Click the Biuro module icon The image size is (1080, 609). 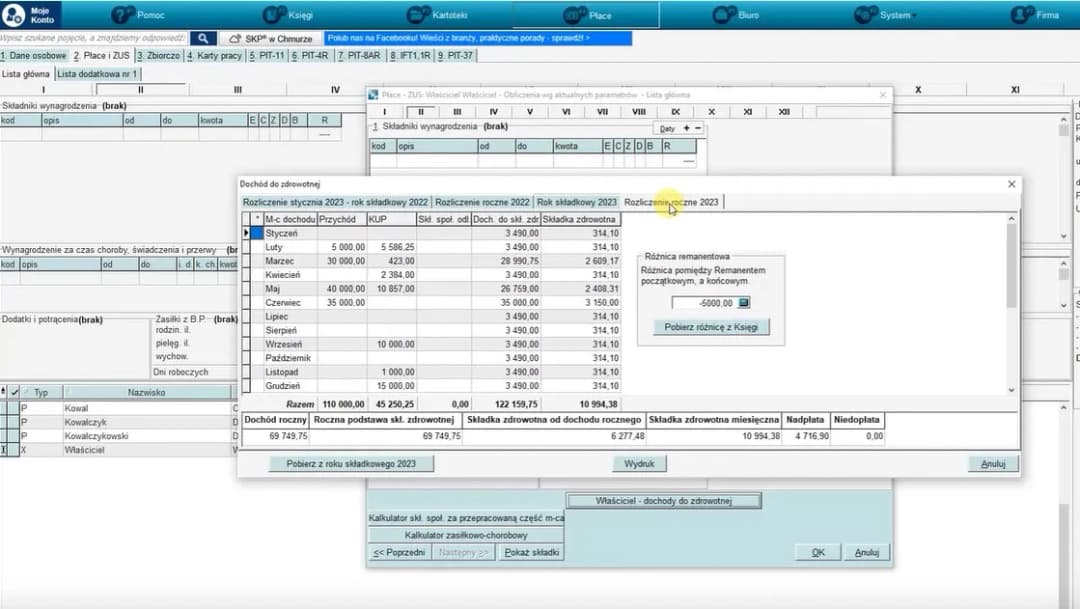pos(725,15)
